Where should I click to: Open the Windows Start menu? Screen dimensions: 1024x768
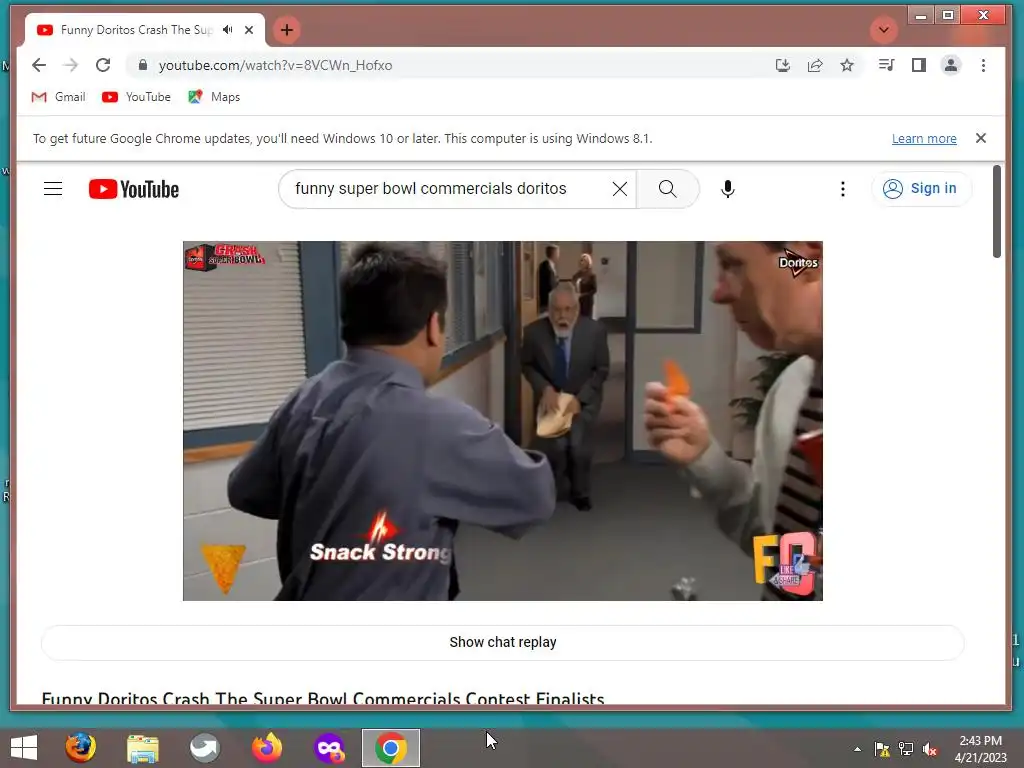point(24,748)
